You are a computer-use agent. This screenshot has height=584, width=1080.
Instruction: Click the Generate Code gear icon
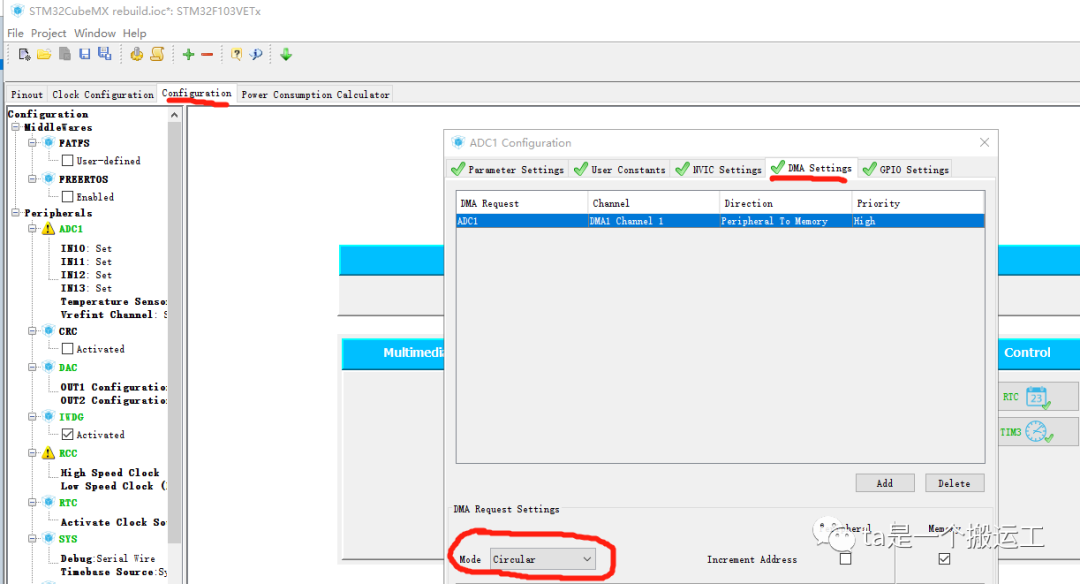tap(136, 54)
